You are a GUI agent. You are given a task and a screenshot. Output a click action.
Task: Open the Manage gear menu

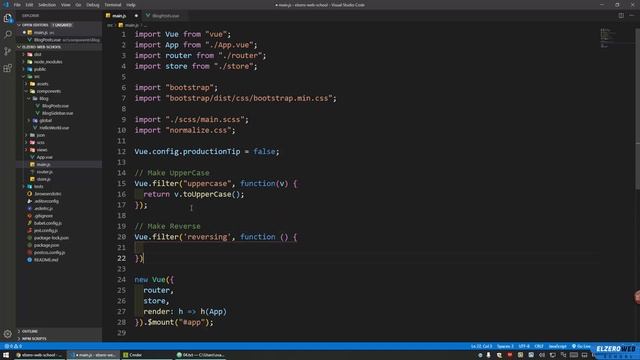point(8,334)
